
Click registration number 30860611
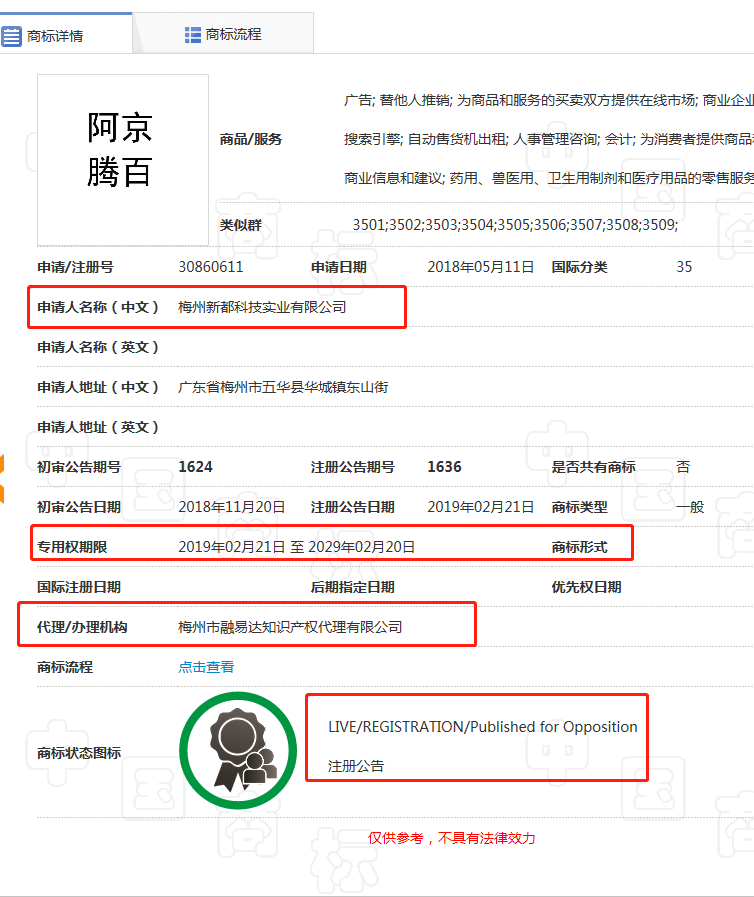(210, 267)
